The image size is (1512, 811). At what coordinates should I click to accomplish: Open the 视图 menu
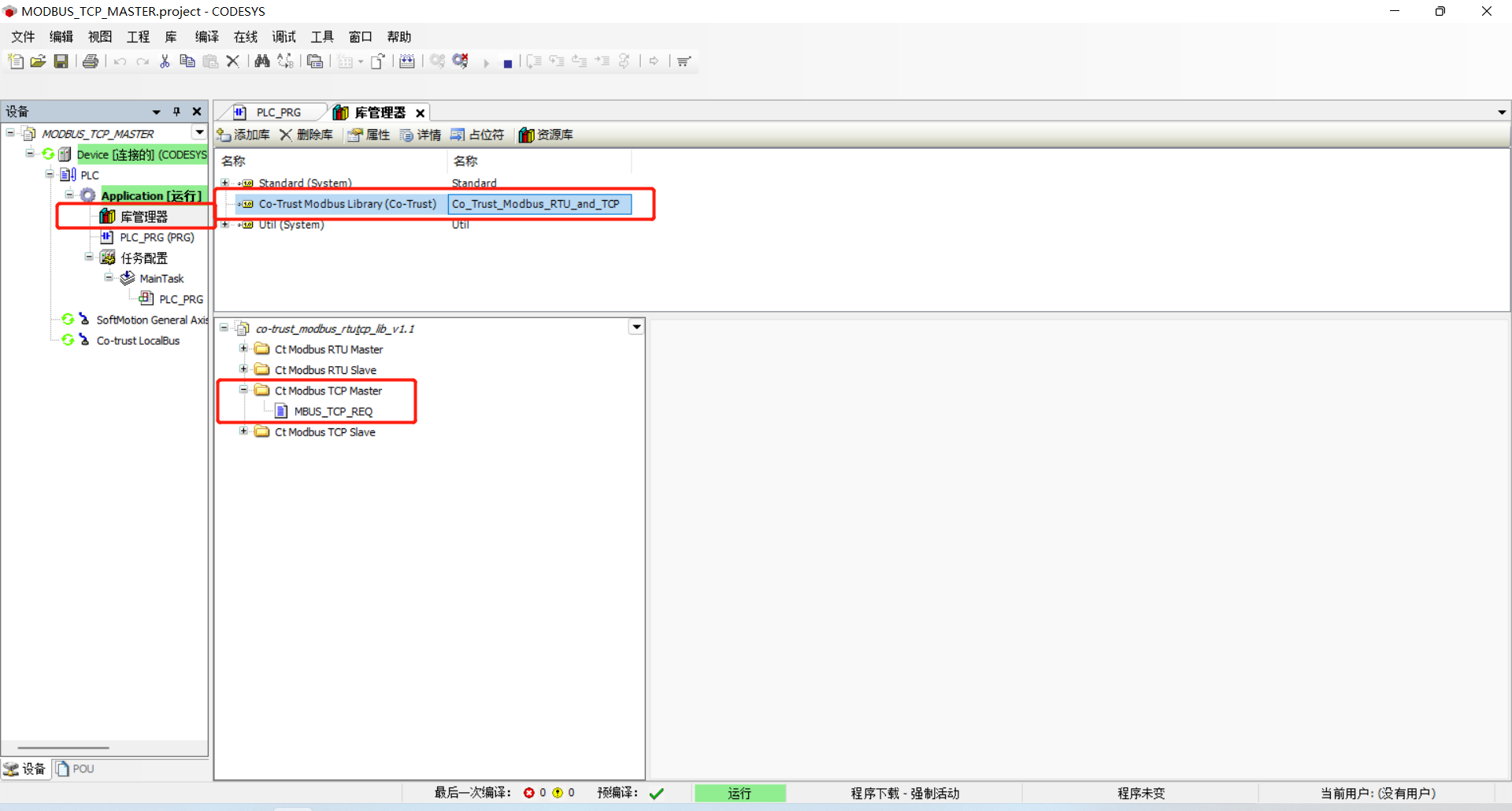100,37
